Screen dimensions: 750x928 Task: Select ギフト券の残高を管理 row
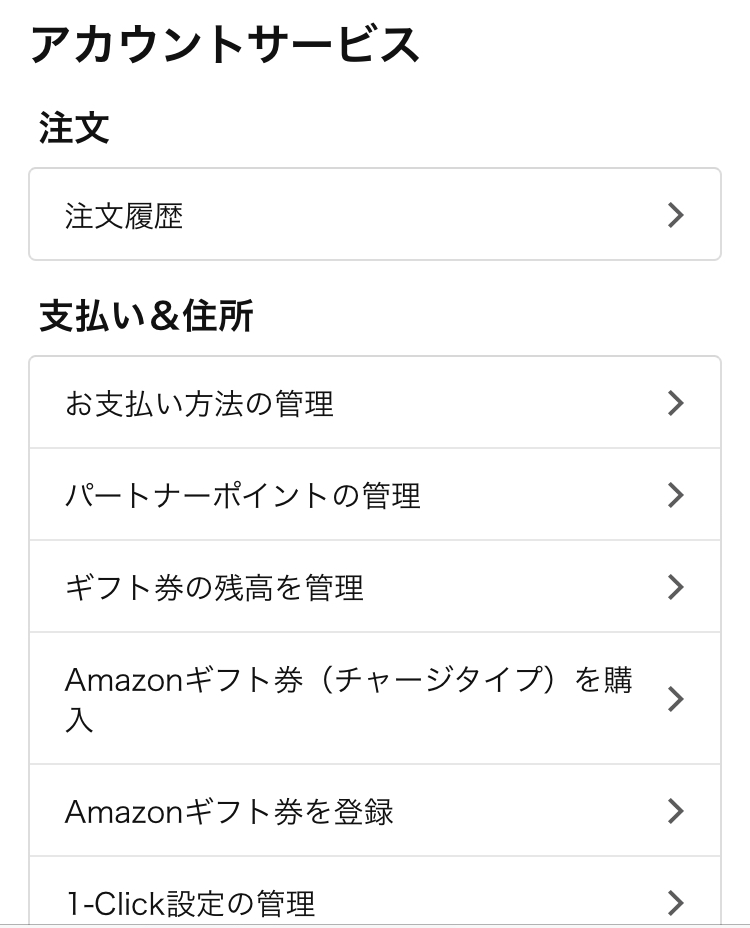coord(375,586)
